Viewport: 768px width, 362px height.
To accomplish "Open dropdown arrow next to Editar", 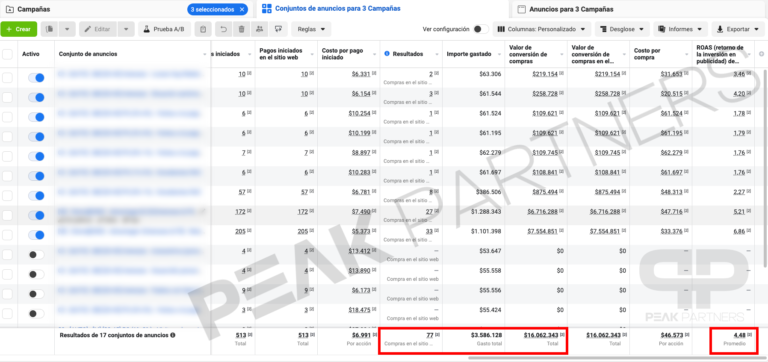I will click(x=126, y=29).
